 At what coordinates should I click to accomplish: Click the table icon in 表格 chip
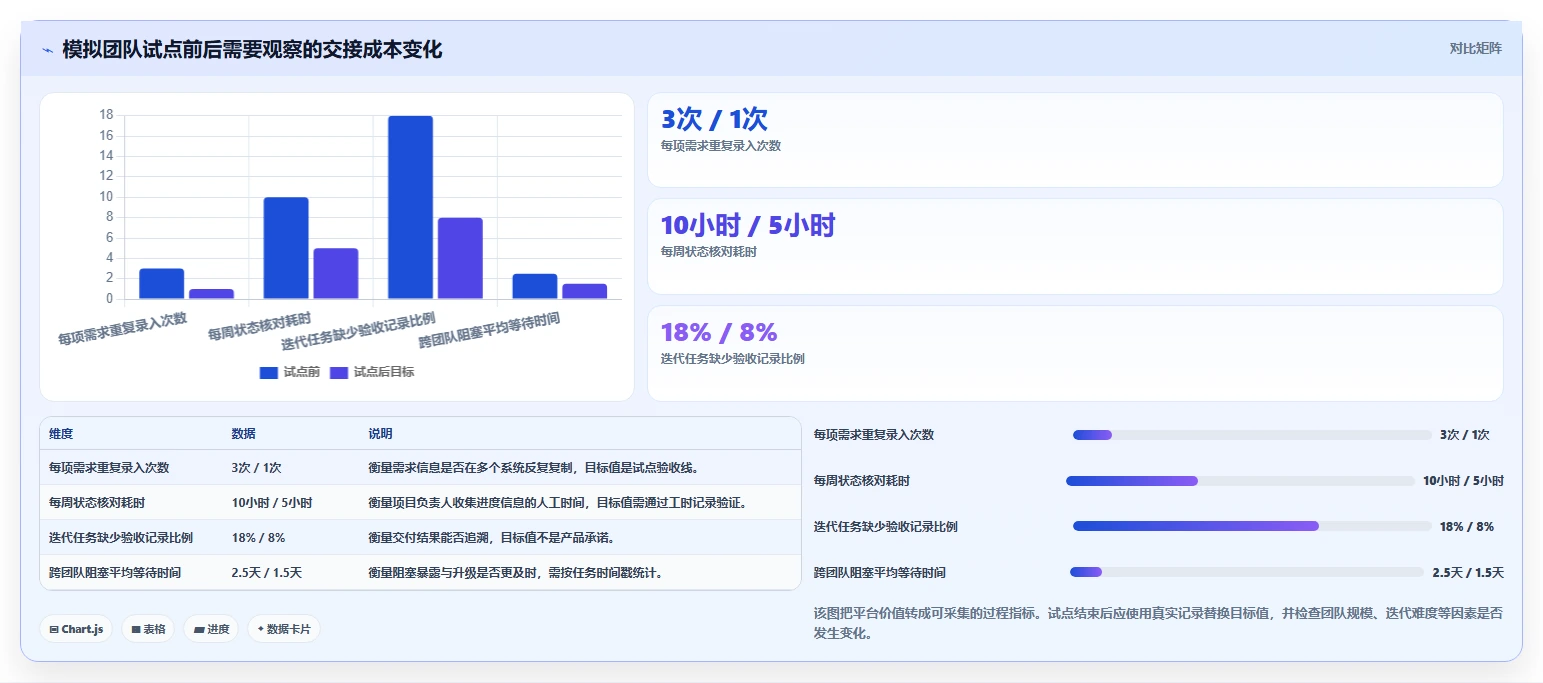point(135,630)
